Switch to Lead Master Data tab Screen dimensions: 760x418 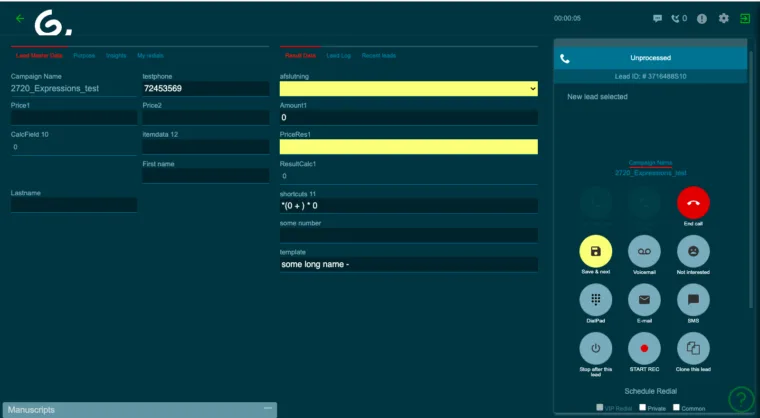[x=39, y=56]
